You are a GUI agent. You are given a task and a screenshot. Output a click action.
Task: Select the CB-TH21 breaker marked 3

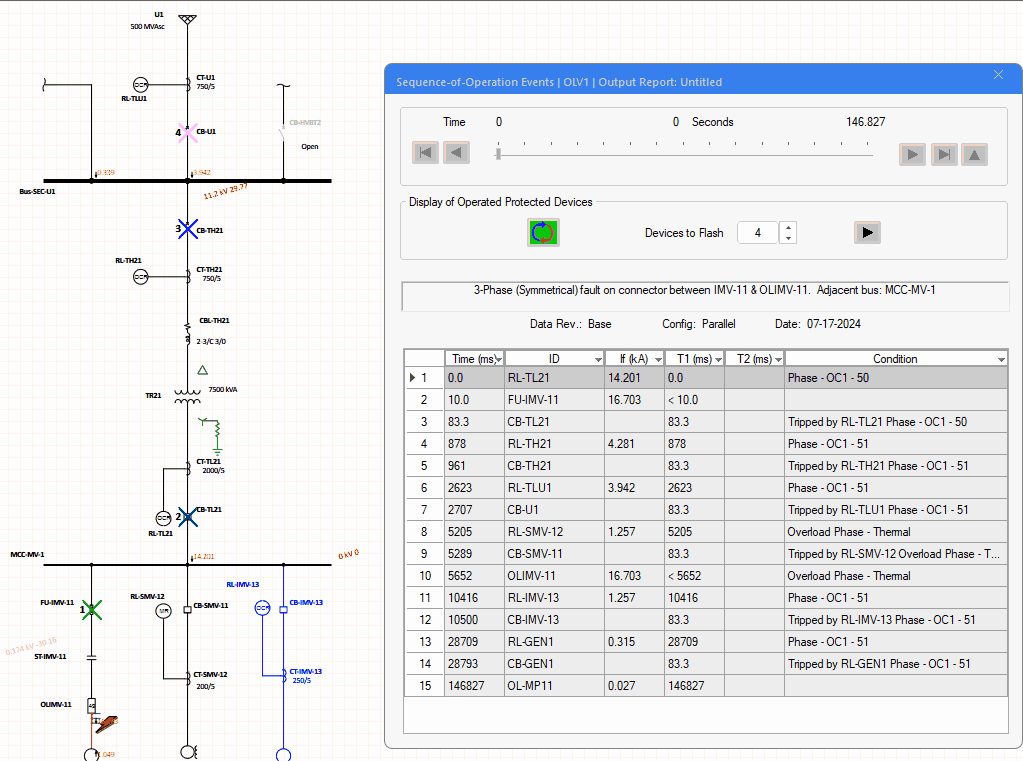(x=188, y=229)
